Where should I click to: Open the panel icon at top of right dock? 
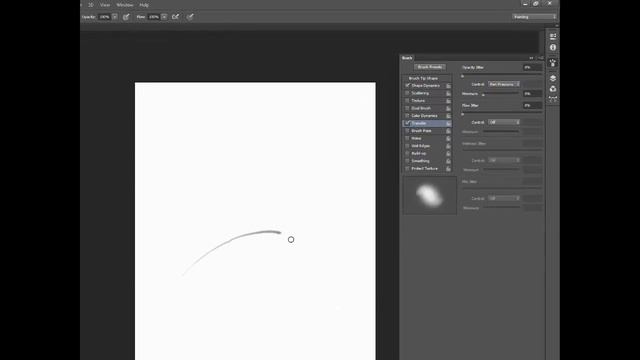[553, 36]
